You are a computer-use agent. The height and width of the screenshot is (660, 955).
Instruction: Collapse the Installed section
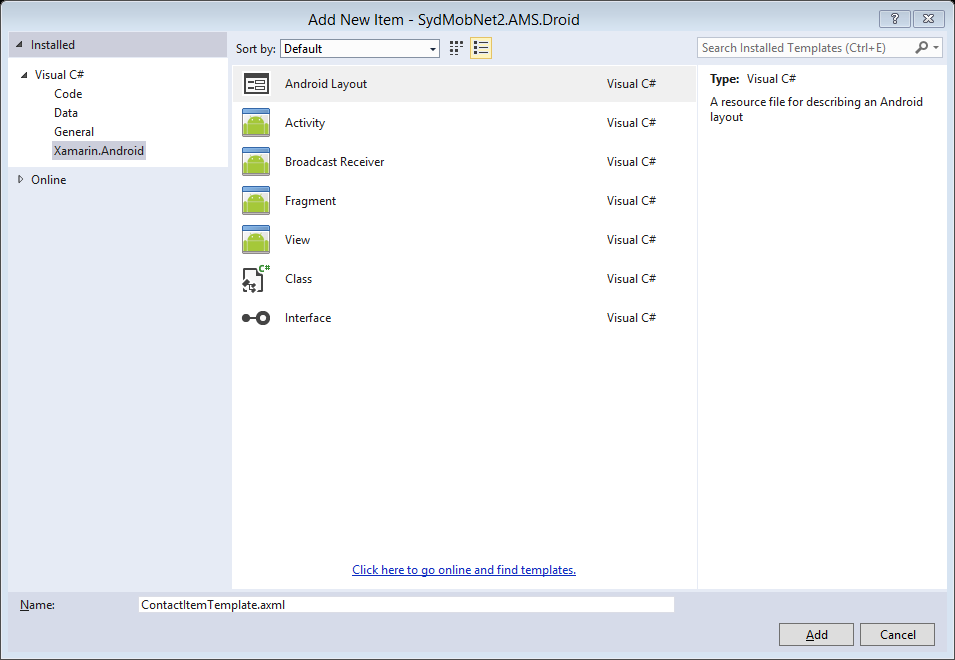click(x=19, y=44)
